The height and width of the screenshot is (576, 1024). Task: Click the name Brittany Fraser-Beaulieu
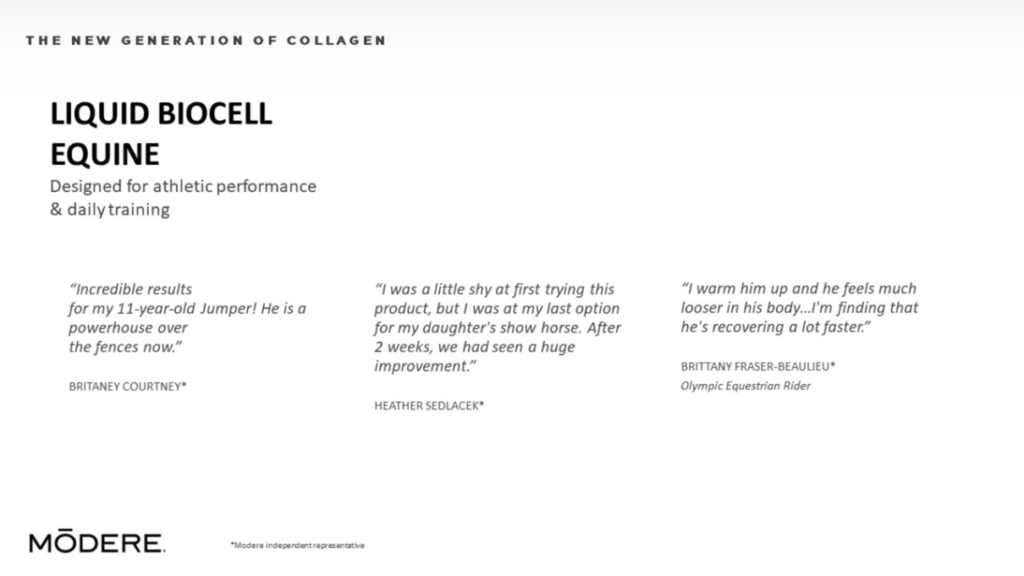point(758,366)
